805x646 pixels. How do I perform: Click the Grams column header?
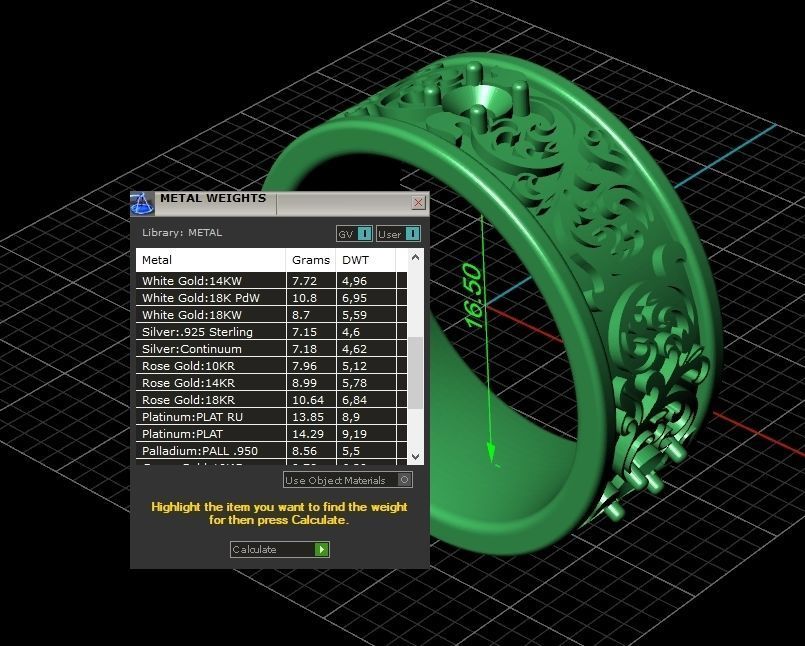tap(311, 260)
